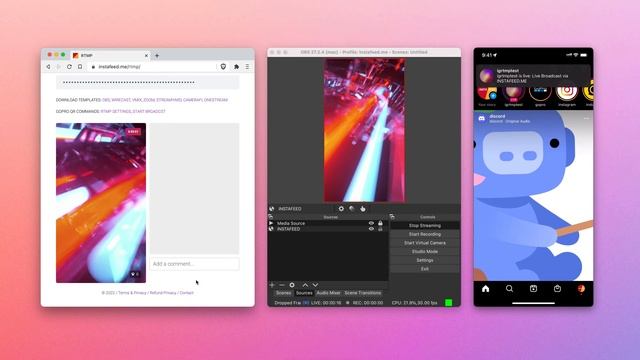Image resolution: width=640 pixels, height=360 pixels.
Task: Click Exit in OBS controls
Action: [424, 269]
